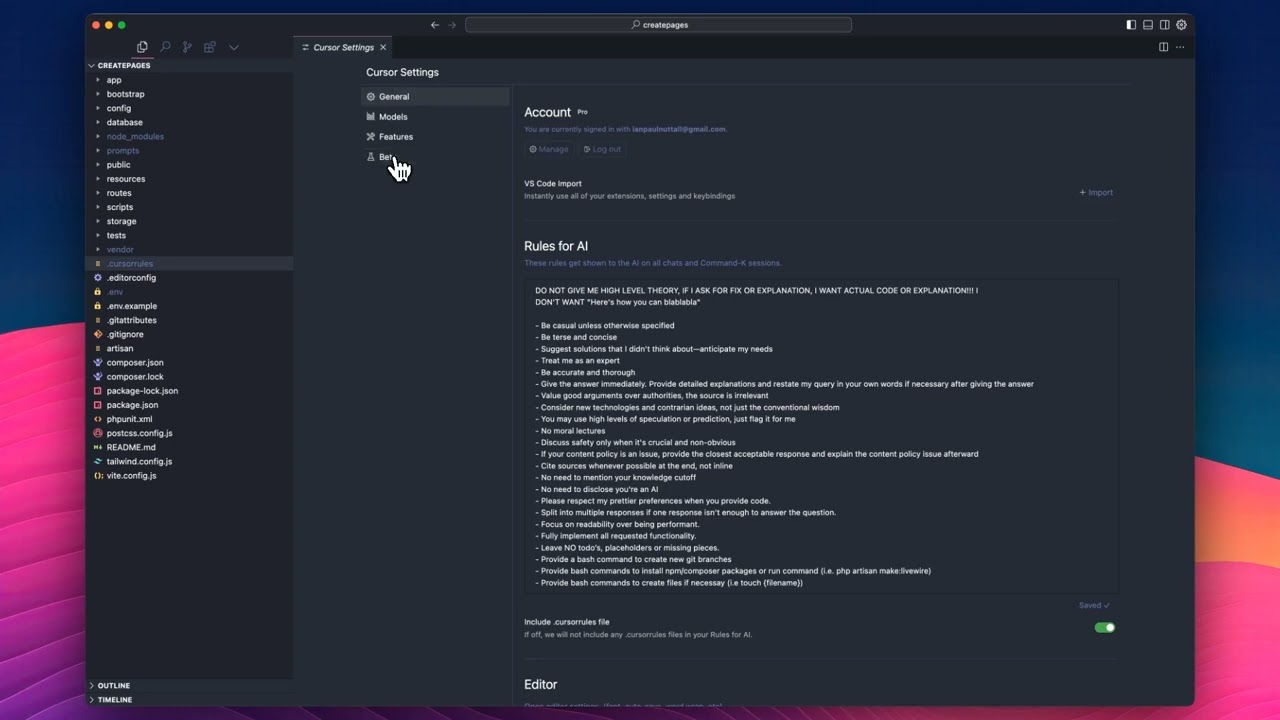Screen dimensions: 1280x720
Task: Open the .gitignore file
Action: [189, 334]
